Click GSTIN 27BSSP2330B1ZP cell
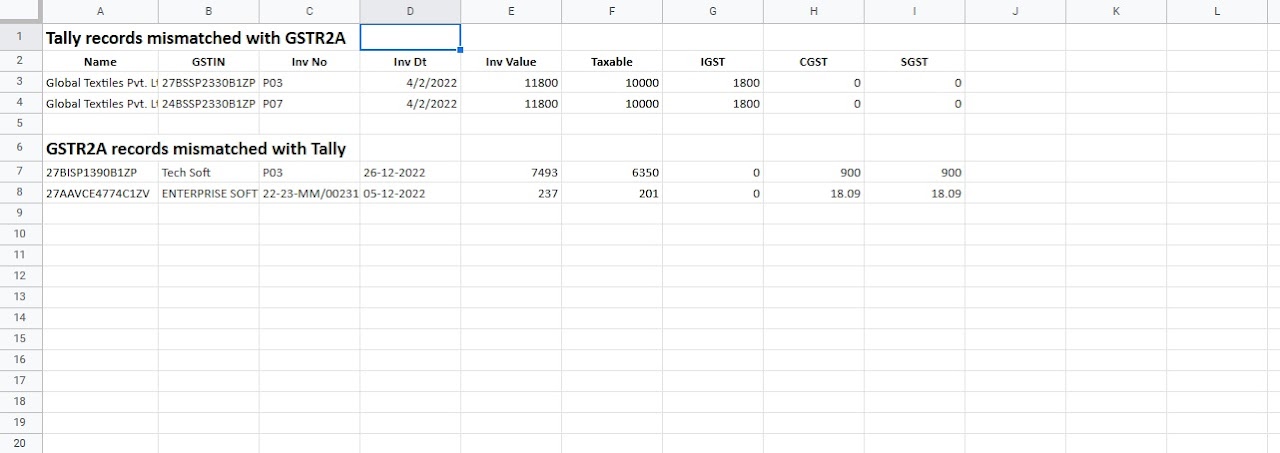This screenshot has height=453, width=1280. [208, 82]
